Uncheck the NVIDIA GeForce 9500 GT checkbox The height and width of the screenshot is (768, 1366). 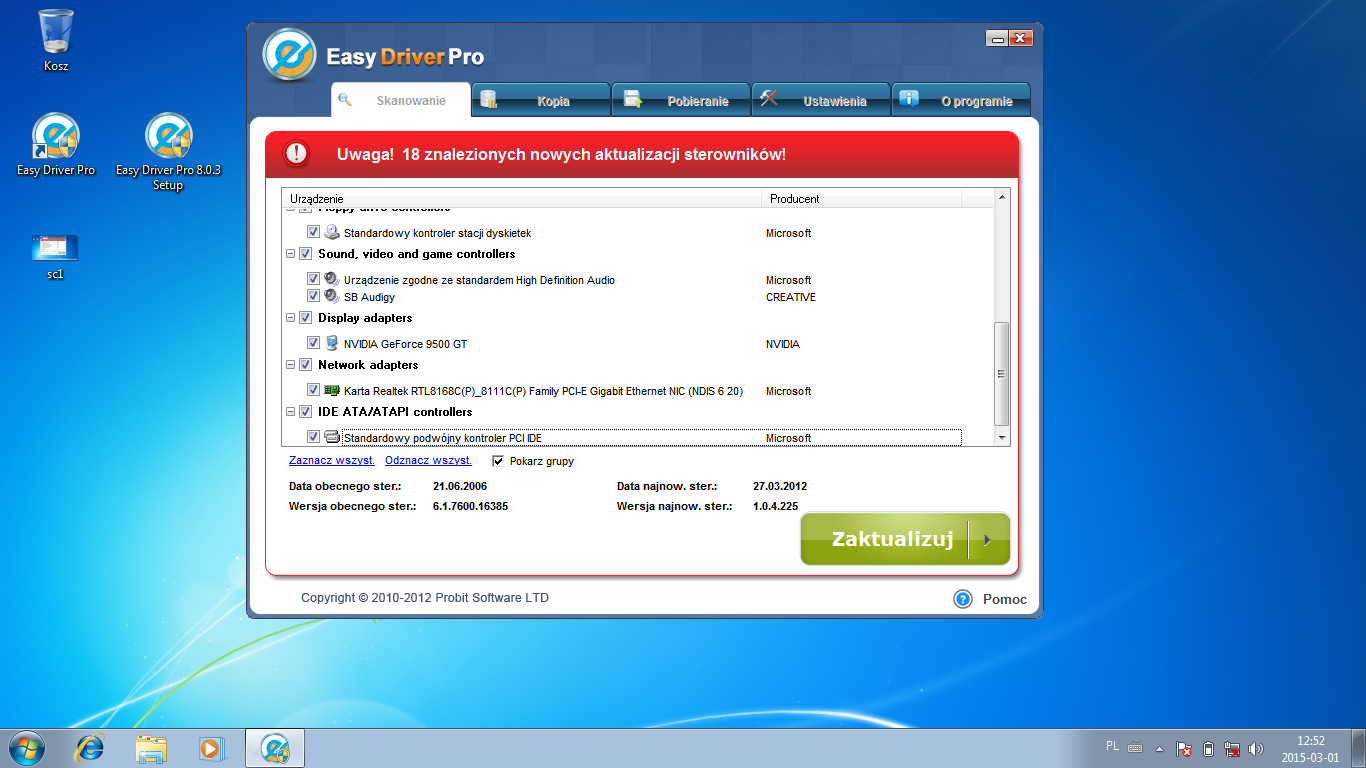pos(313,344)
